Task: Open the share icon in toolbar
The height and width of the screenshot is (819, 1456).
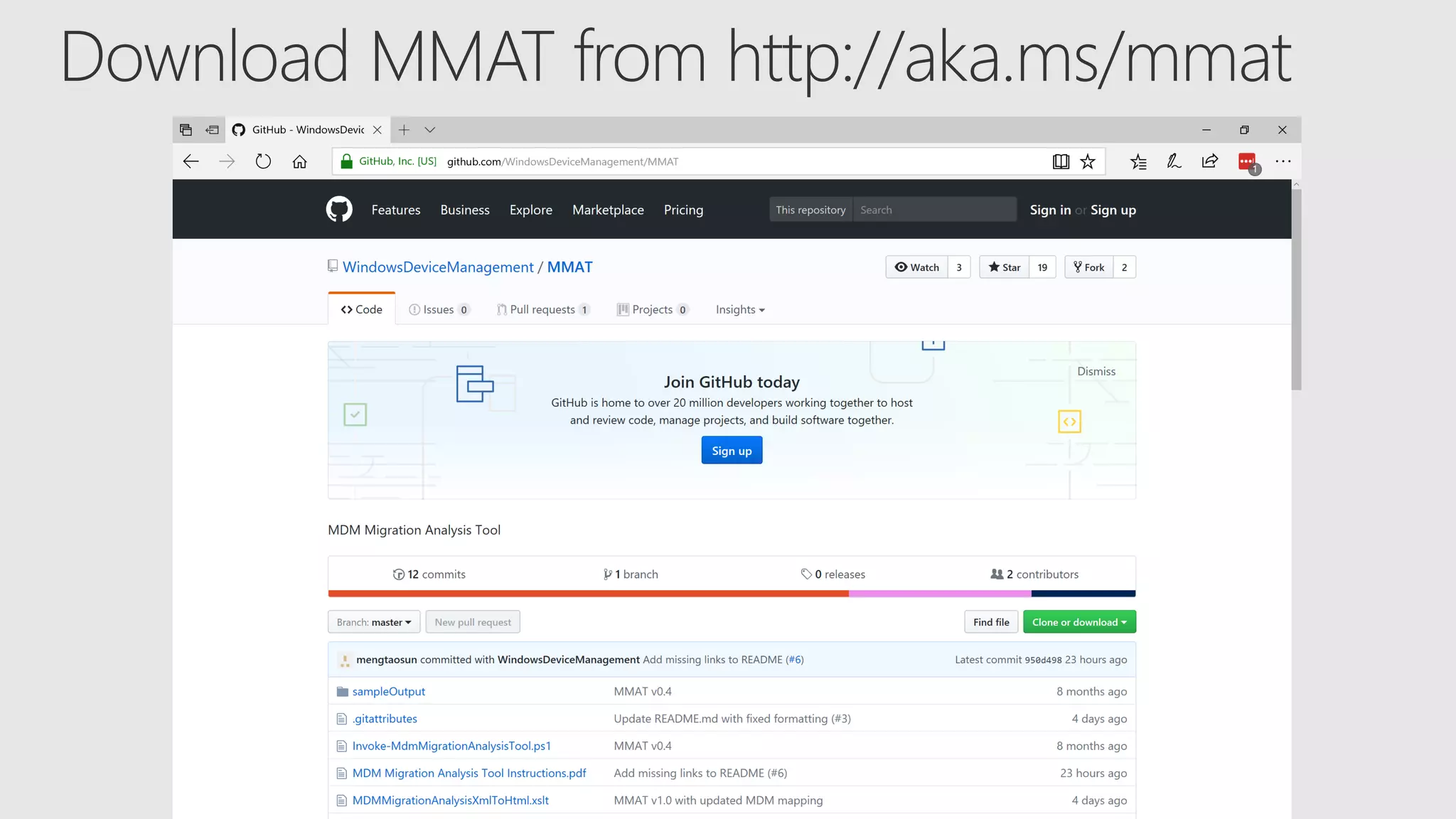Action: (x=1209, y=161)
